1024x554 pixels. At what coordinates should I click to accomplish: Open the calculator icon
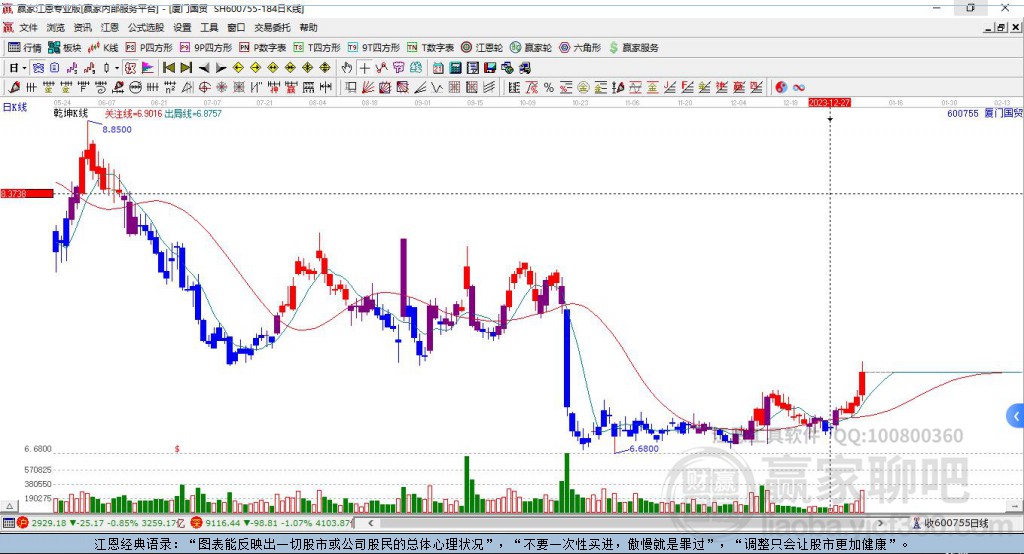tap(455, 68)
